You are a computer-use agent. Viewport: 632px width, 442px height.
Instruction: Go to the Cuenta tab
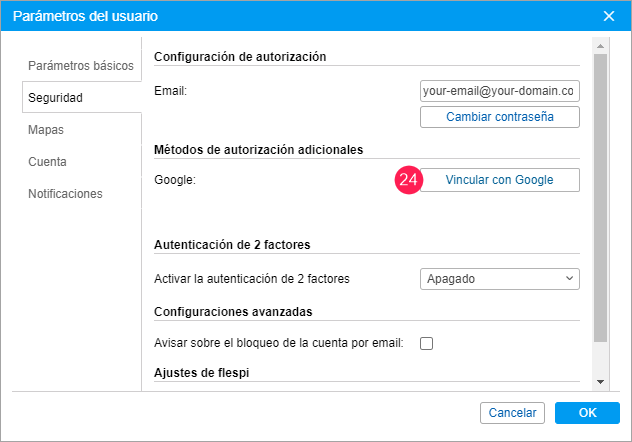(48, 162)
